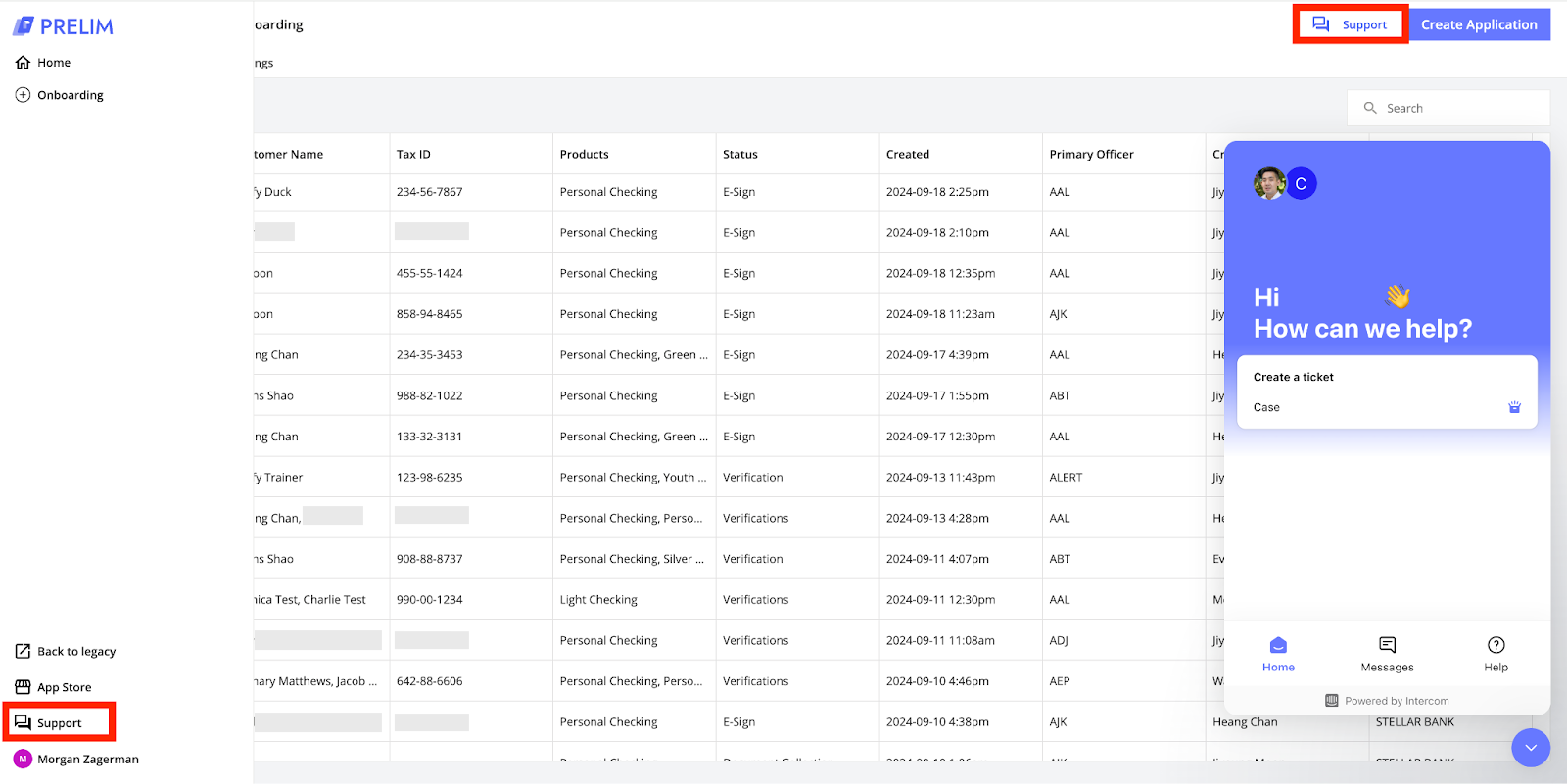Click ALERT primary officer cell
Screen dimensions: 1567x784
click(x=1066, y=478)
